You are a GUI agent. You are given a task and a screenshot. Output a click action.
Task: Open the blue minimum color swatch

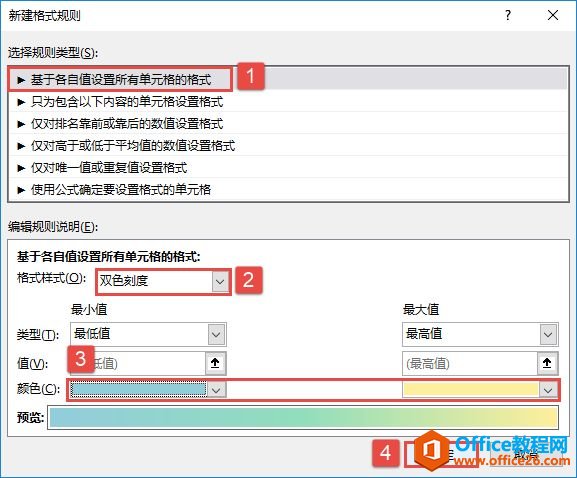click(139, 389)
